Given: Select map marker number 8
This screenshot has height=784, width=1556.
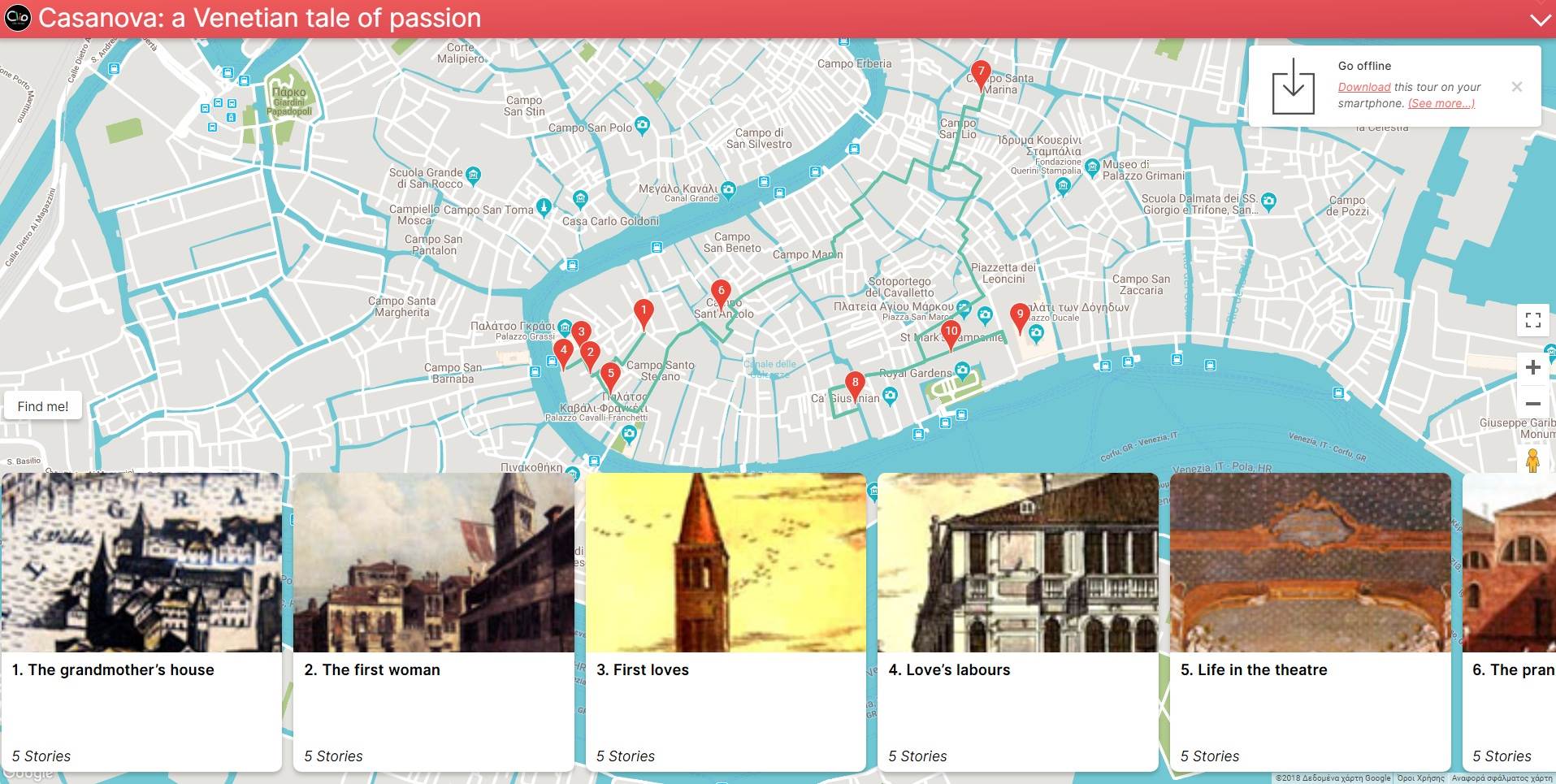Looking at the screenshot, I should [x=855, y=387].
